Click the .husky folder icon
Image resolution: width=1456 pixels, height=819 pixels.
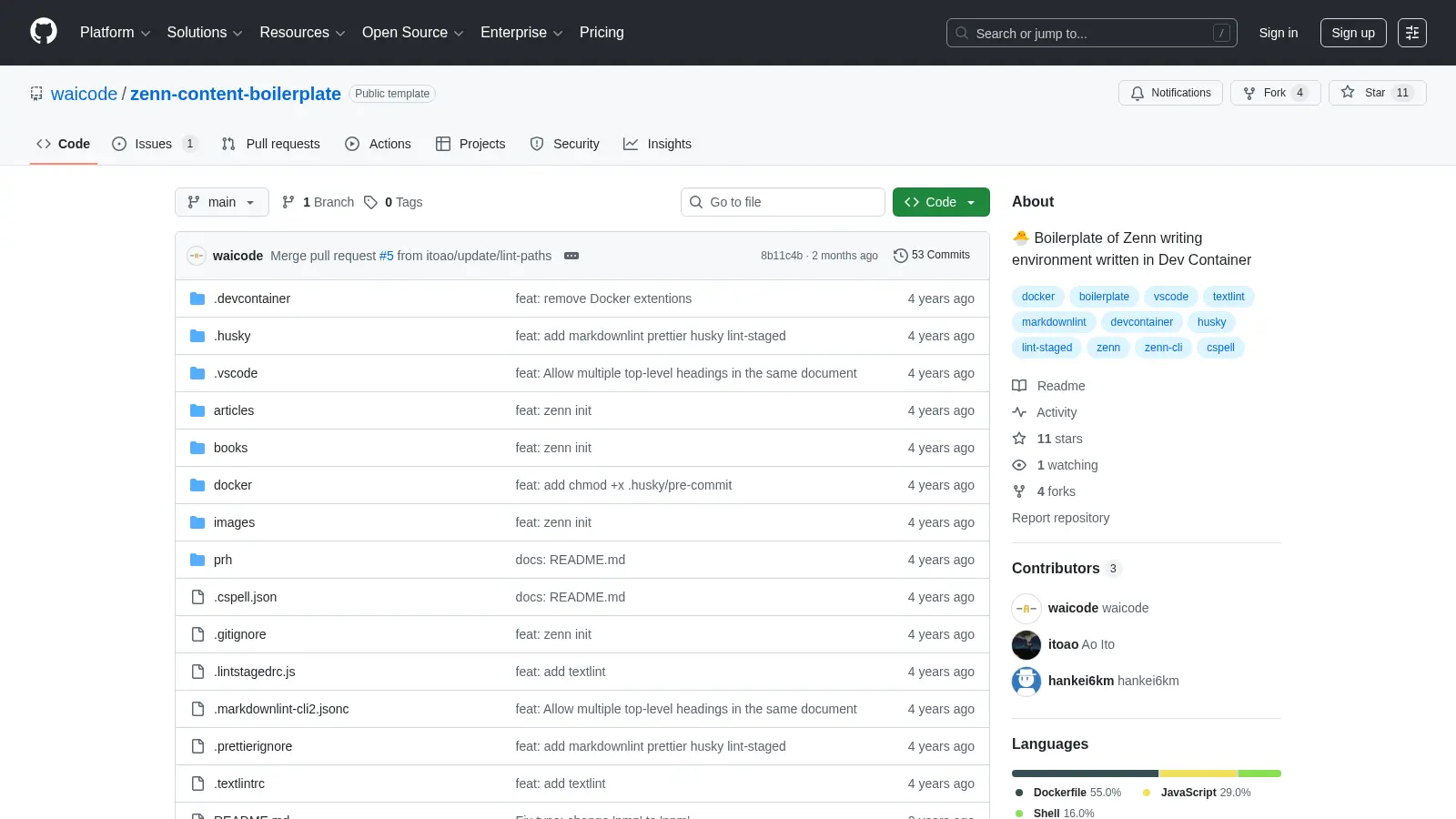click(x=197, y=336)
